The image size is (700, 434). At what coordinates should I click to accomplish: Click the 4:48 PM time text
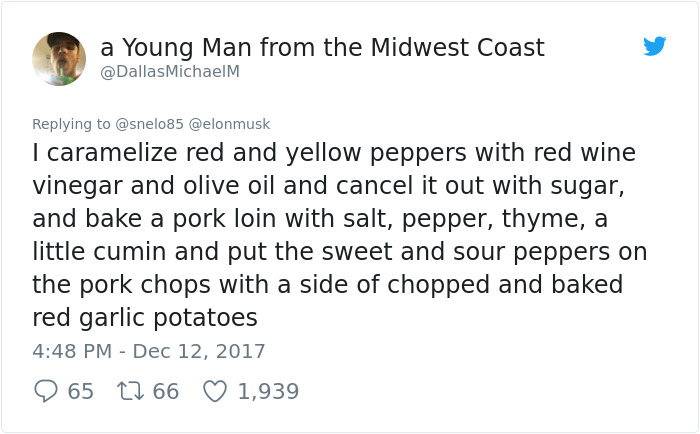click(x=71, y=351)
